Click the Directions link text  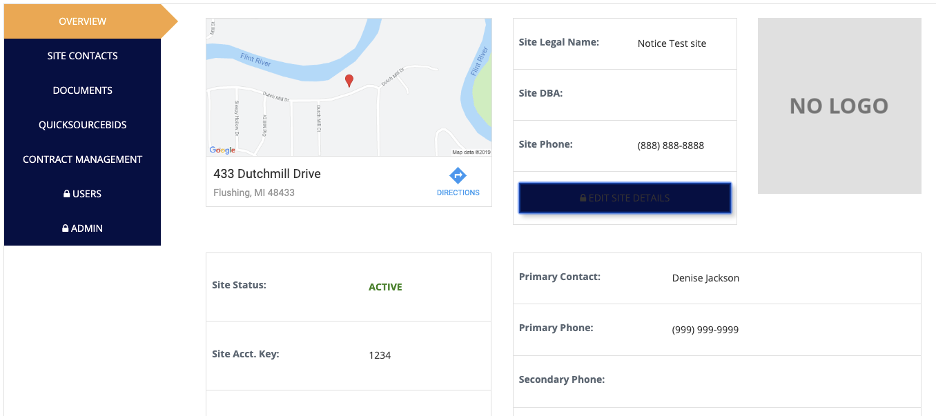458,192
